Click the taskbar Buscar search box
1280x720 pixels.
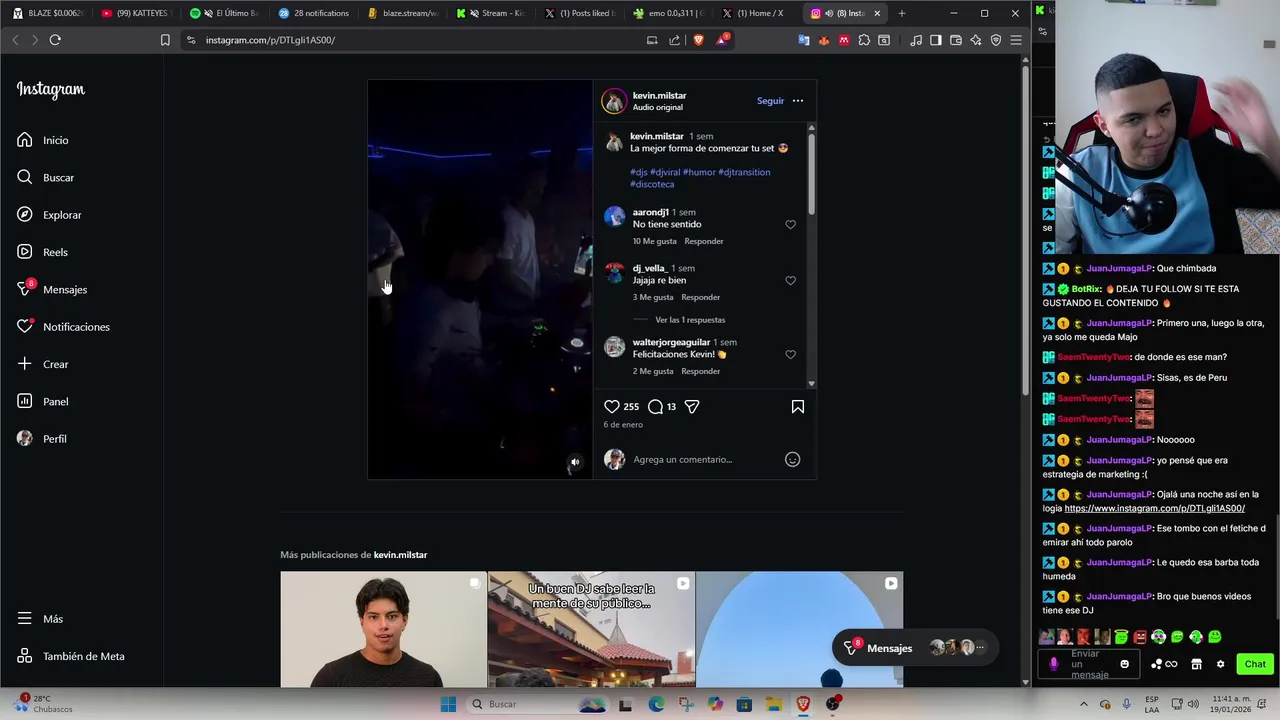[x=537, y=704]
